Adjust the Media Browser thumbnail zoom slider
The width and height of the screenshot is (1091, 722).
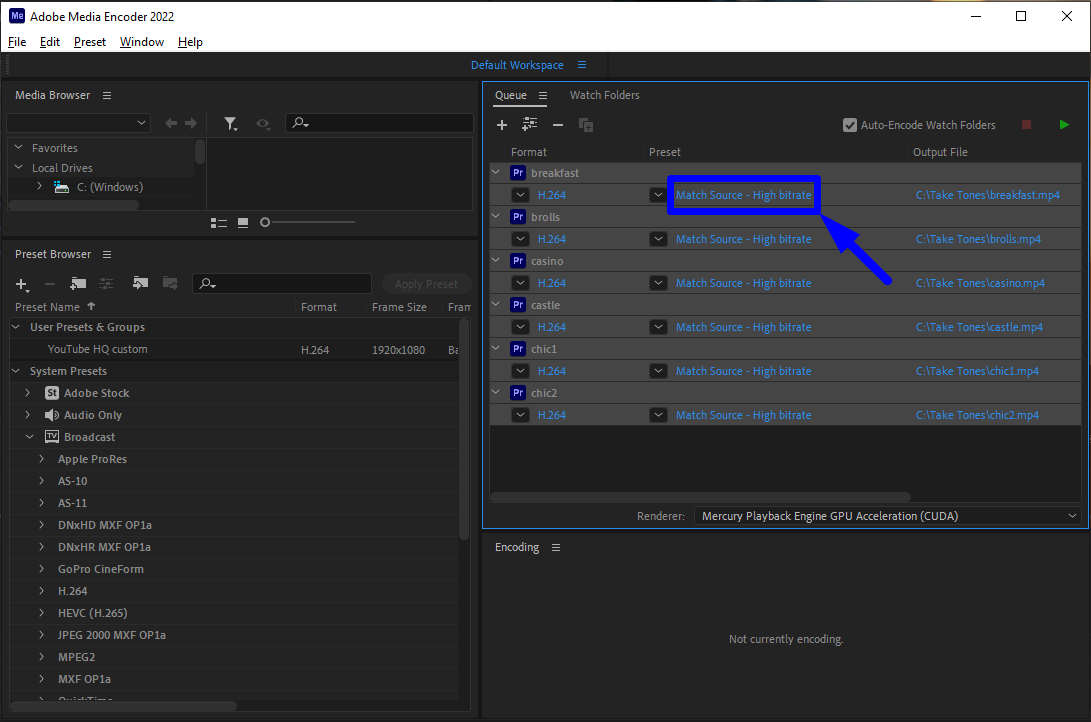point(266,222)
